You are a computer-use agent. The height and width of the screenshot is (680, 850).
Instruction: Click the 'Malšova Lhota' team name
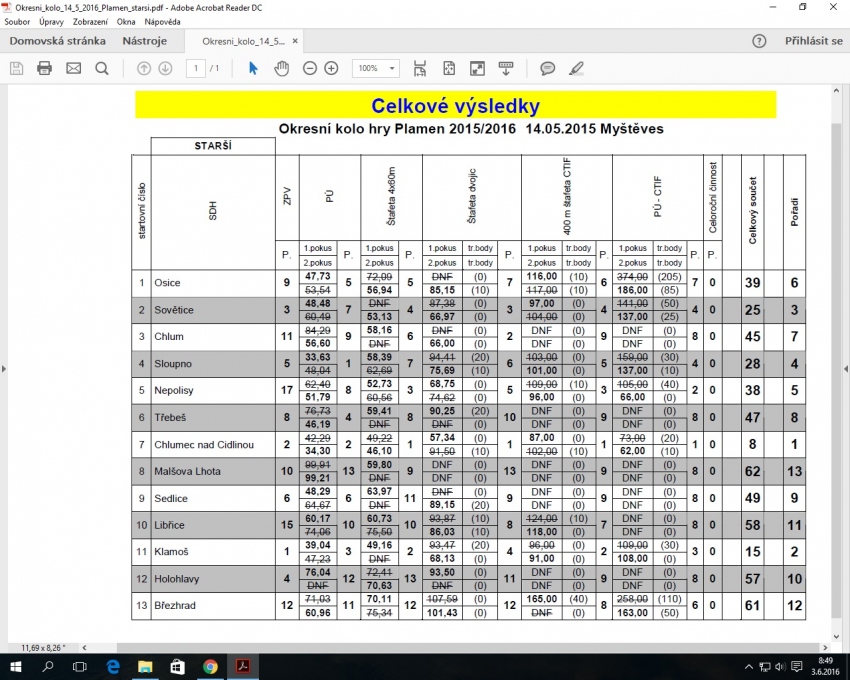click(x=187, y=471)
